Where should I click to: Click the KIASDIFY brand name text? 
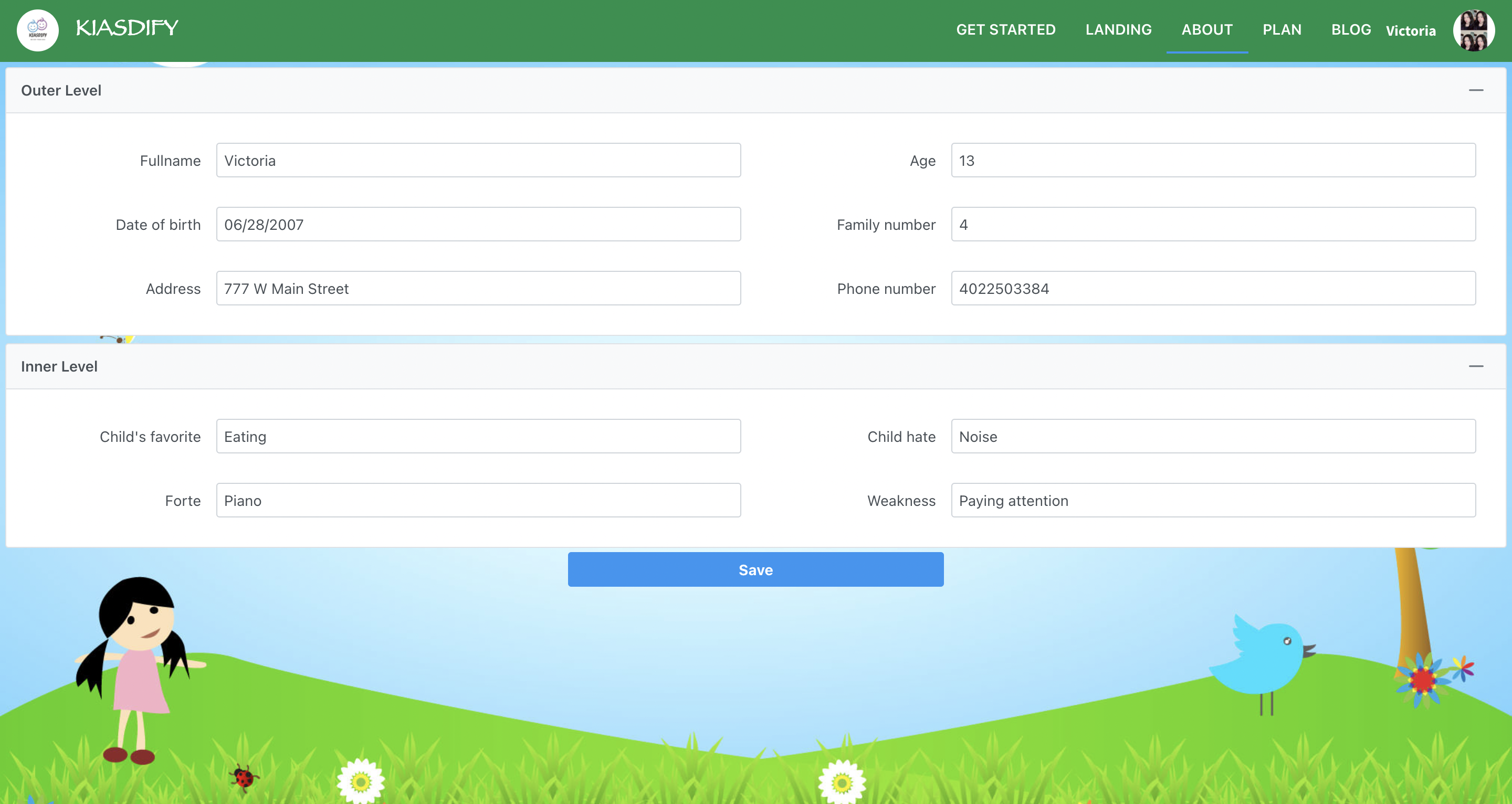coord(127,28)
